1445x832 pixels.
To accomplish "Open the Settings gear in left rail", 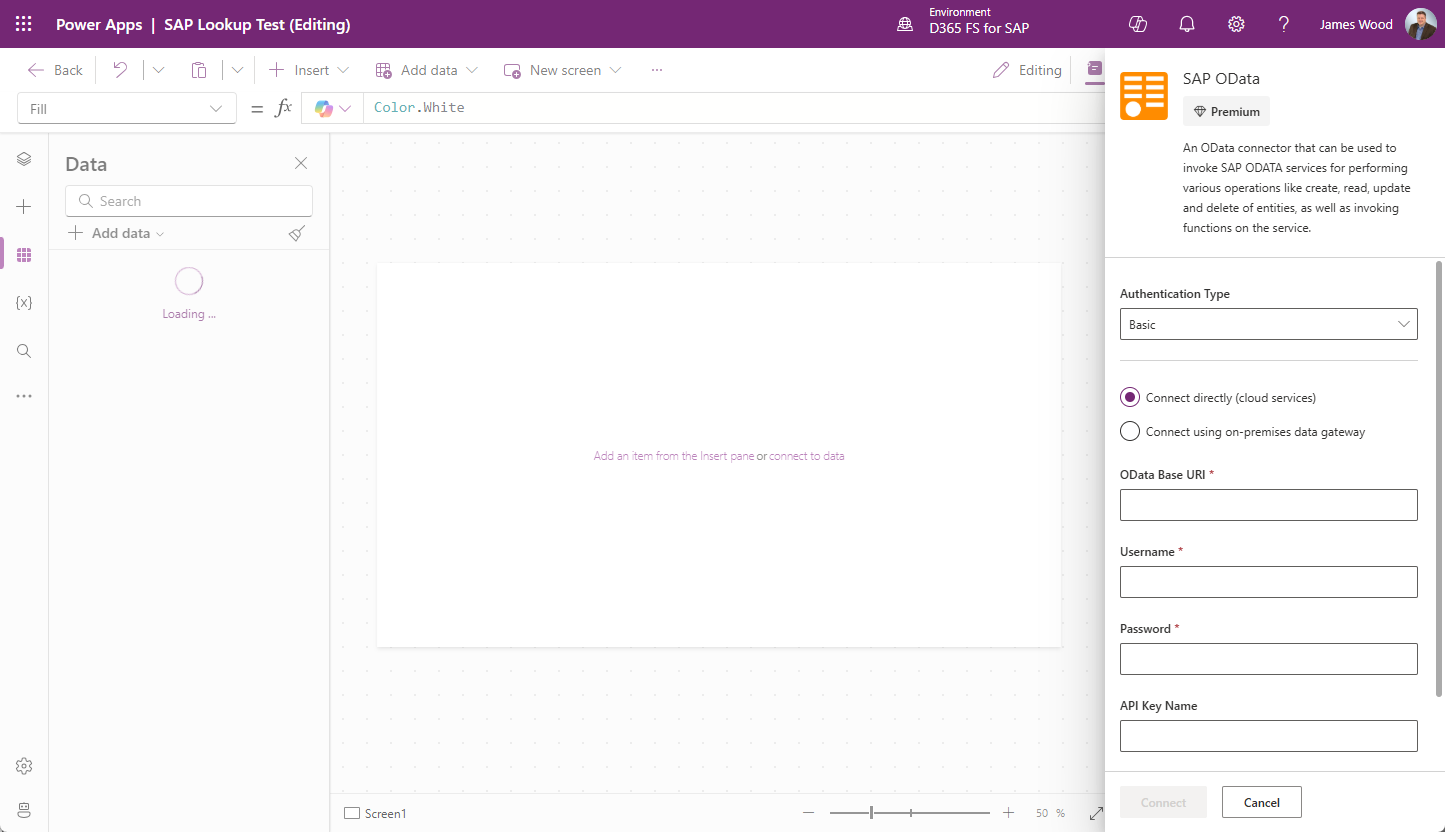I will (x=24, y=766).
